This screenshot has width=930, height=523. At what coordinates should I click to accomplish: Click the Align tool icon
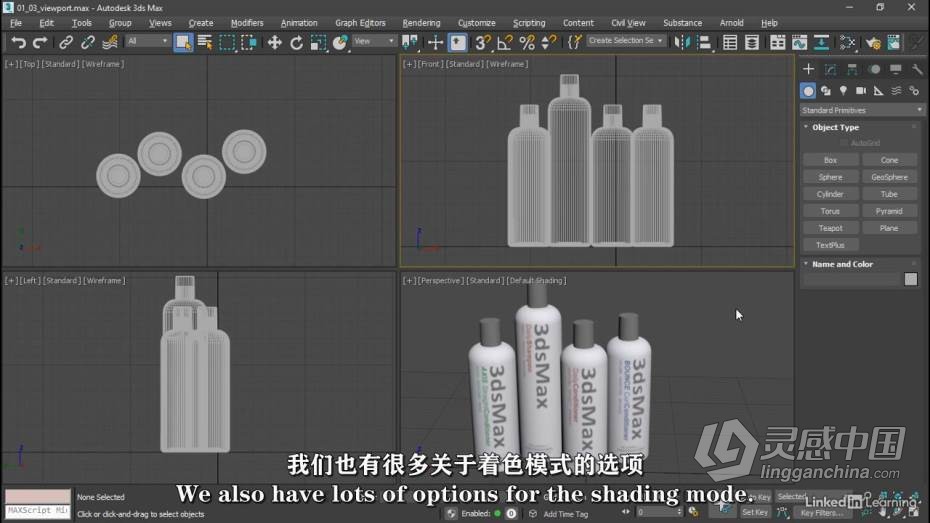click(704, 42)
